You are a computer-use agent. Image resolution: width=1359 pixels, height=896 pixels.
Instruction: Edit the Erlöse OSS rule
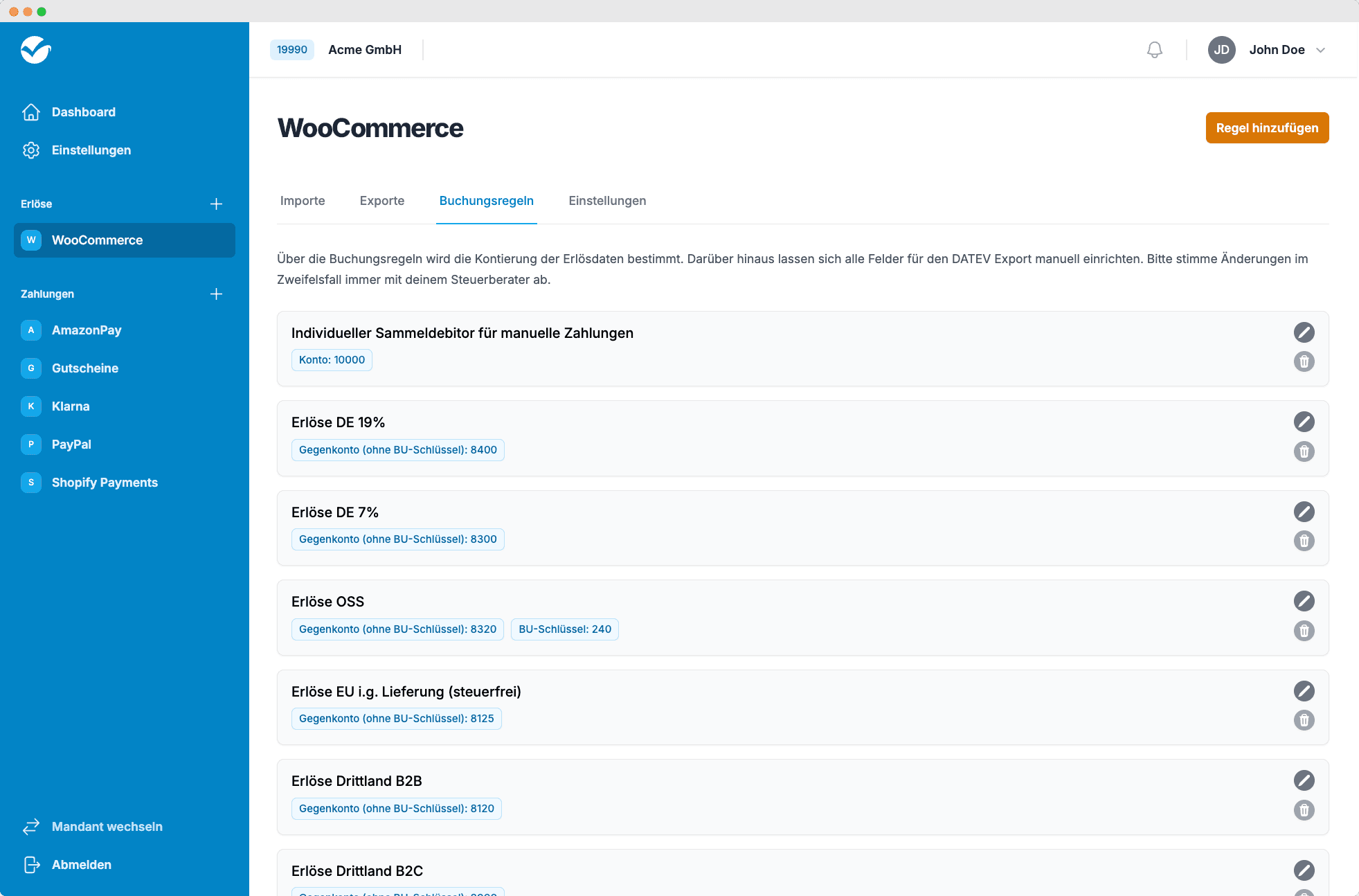pos(1304,601)
